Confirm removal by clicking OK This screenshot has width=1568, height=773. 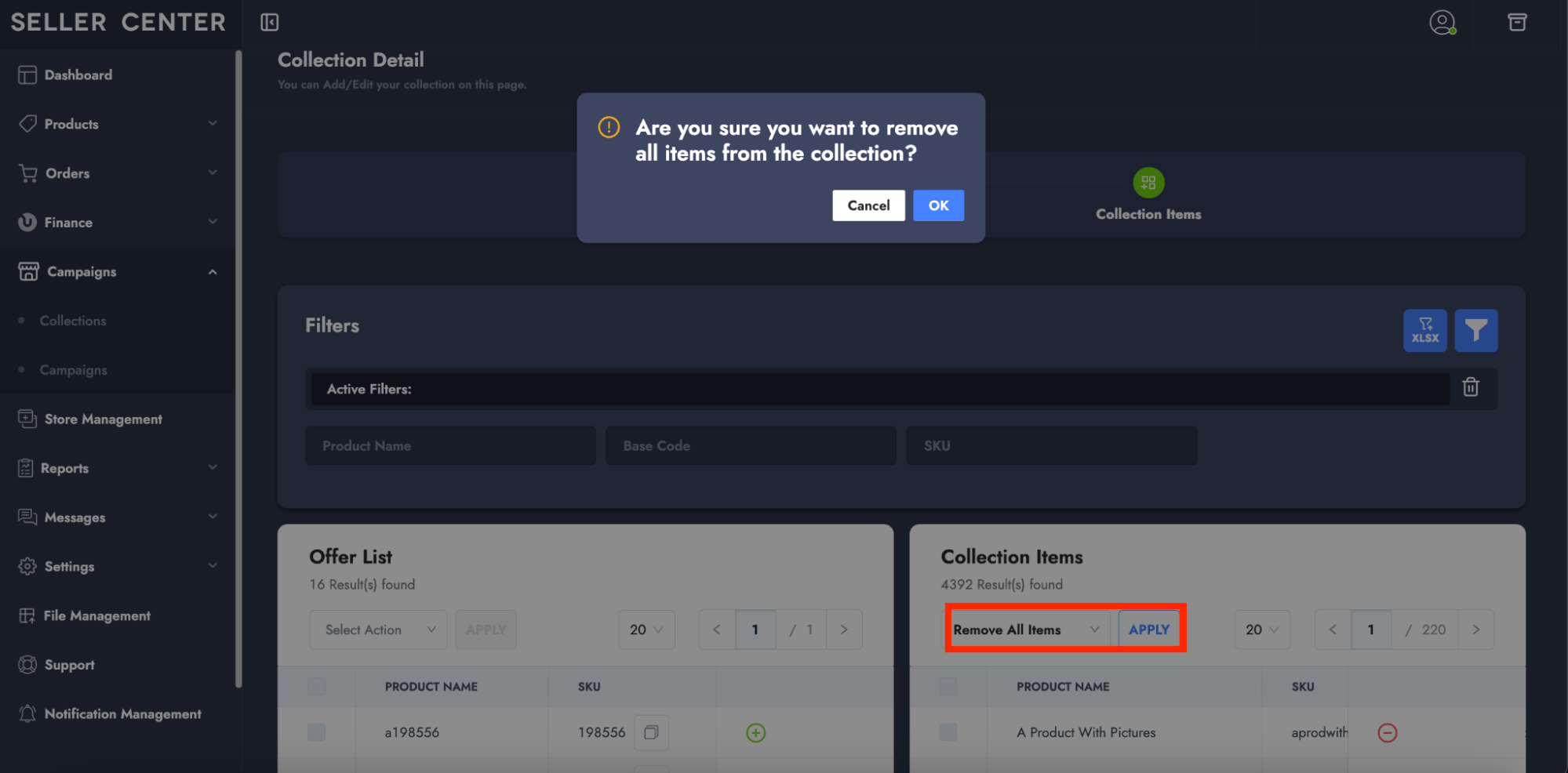[938, 205]
